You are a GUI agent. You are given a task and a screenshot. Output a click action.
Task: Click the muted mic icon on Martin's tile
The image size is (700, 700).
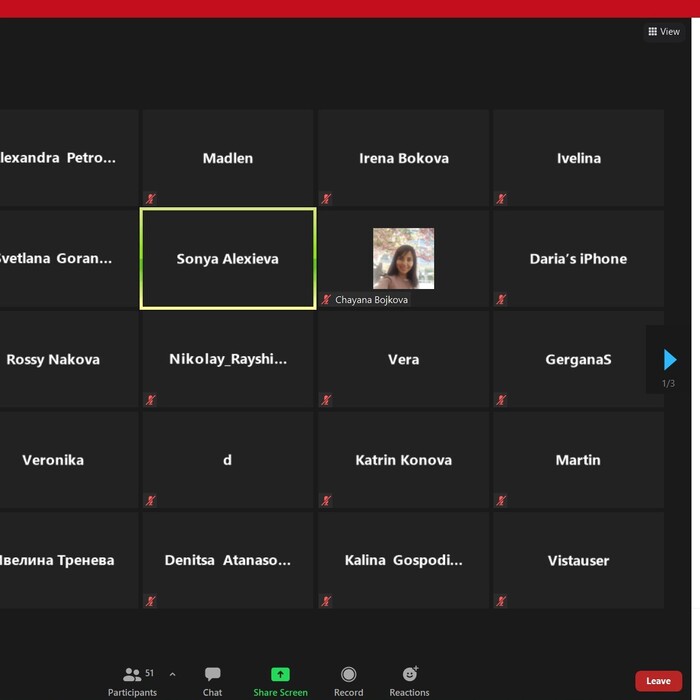[x=501, y=501]
